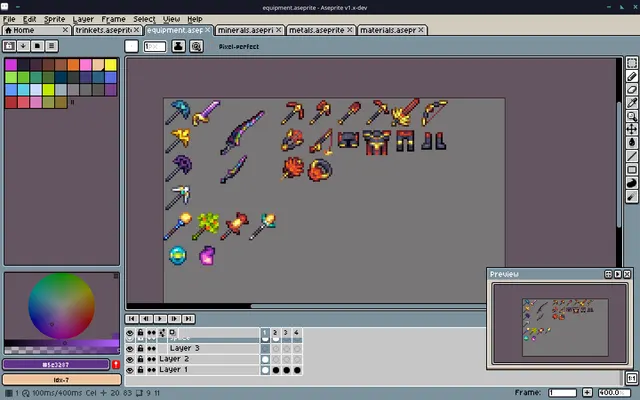Switch to metals.aseprite tab
The width and height of the screenshot is (640, 400).
coord(320,30)
